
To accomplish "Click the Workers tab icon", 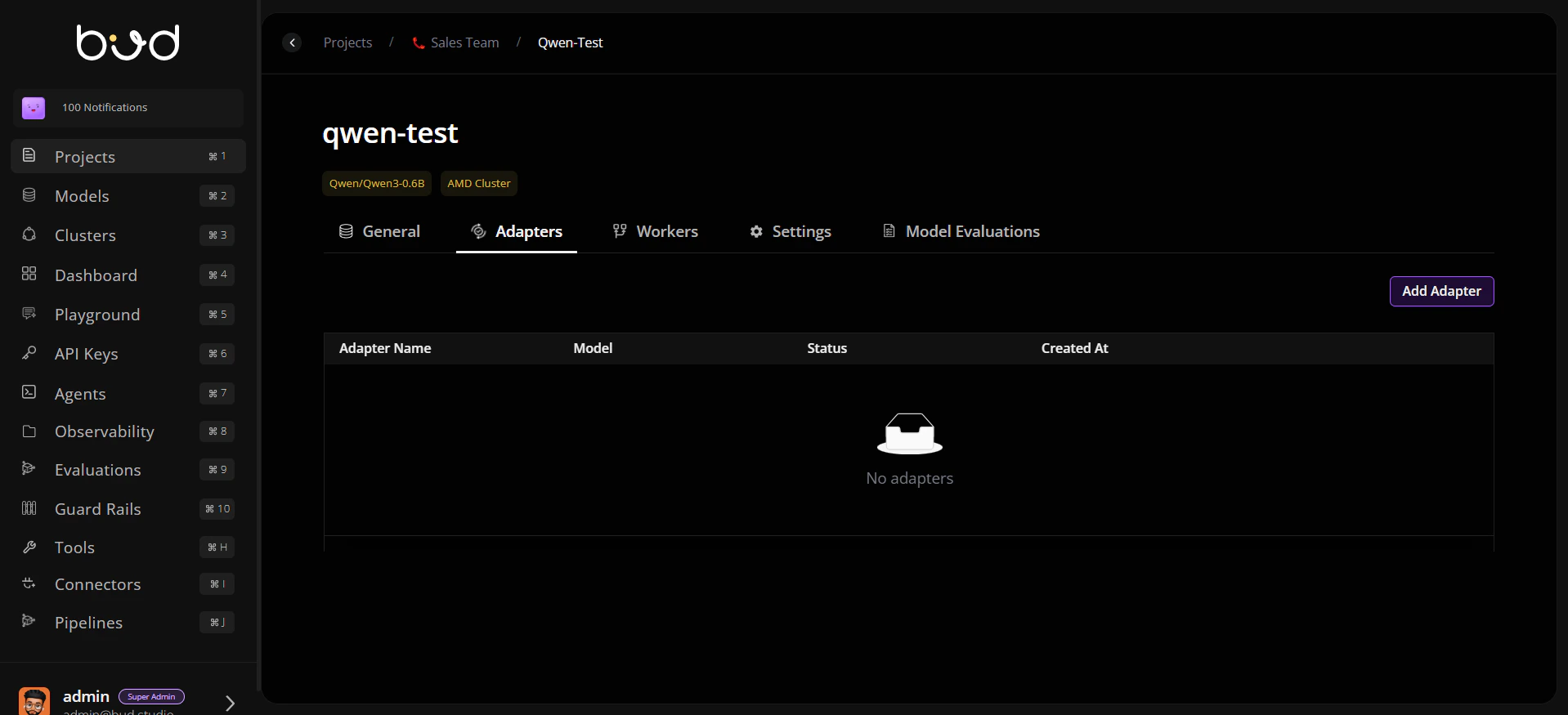I will (620, 231).
